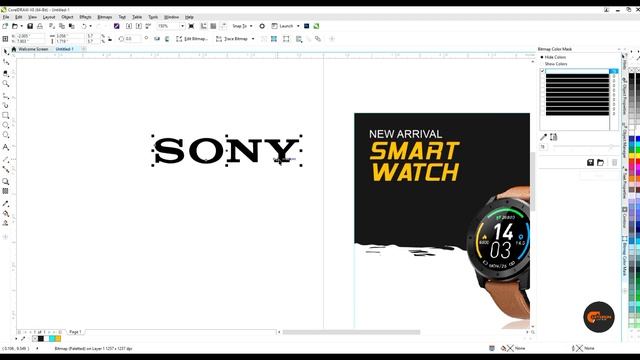Click the cyan swatch in document palette

coord(52,338)
